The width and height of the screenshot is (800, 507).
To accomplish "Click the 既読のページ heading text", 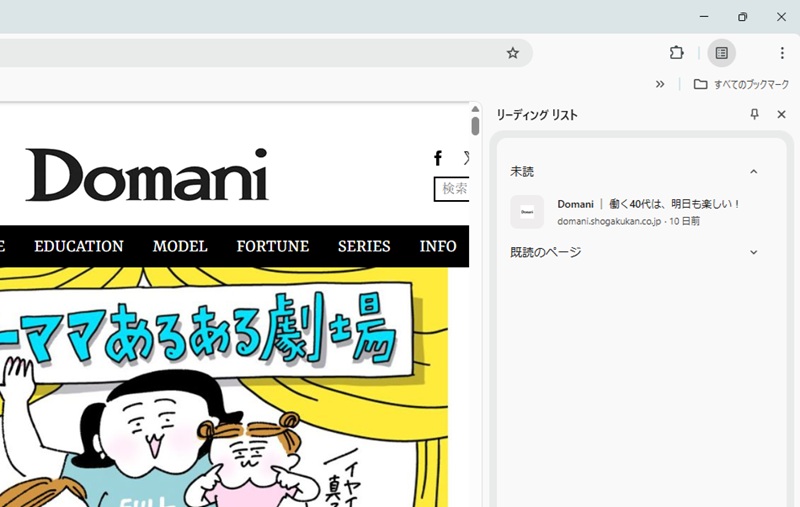I will pyautogui.click(x=545, y=252).
